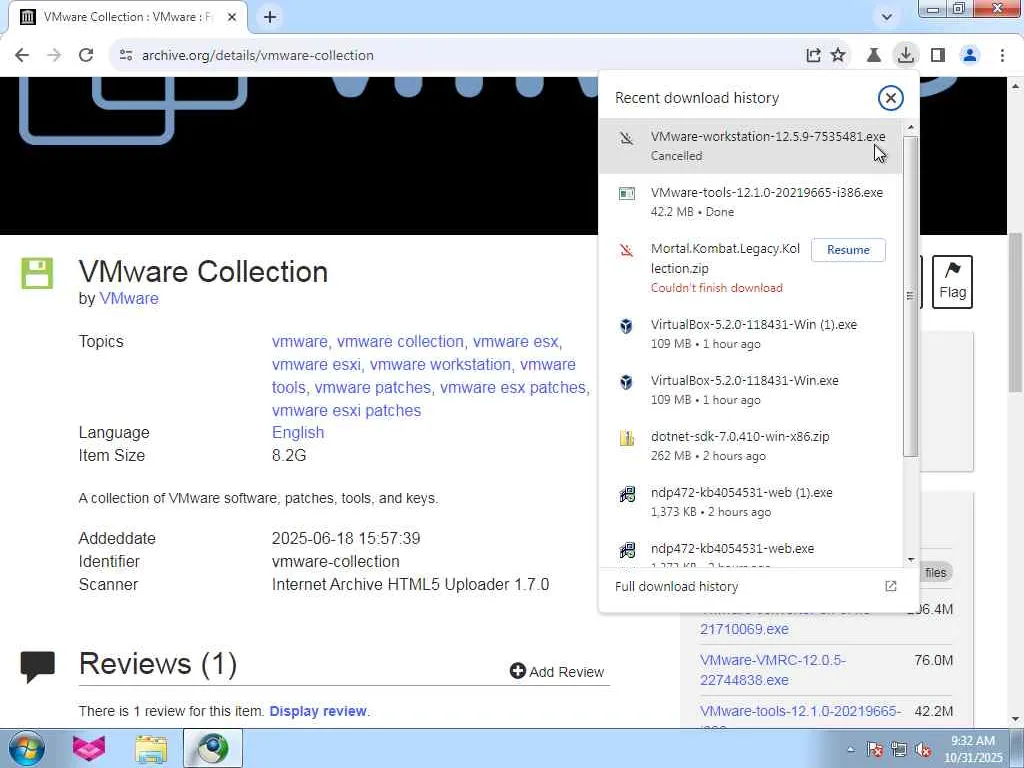The height and width of the screenshot is (768, 1024).
Task: Open the tab search dropdown arrow
Action: [x=886, y=18]
